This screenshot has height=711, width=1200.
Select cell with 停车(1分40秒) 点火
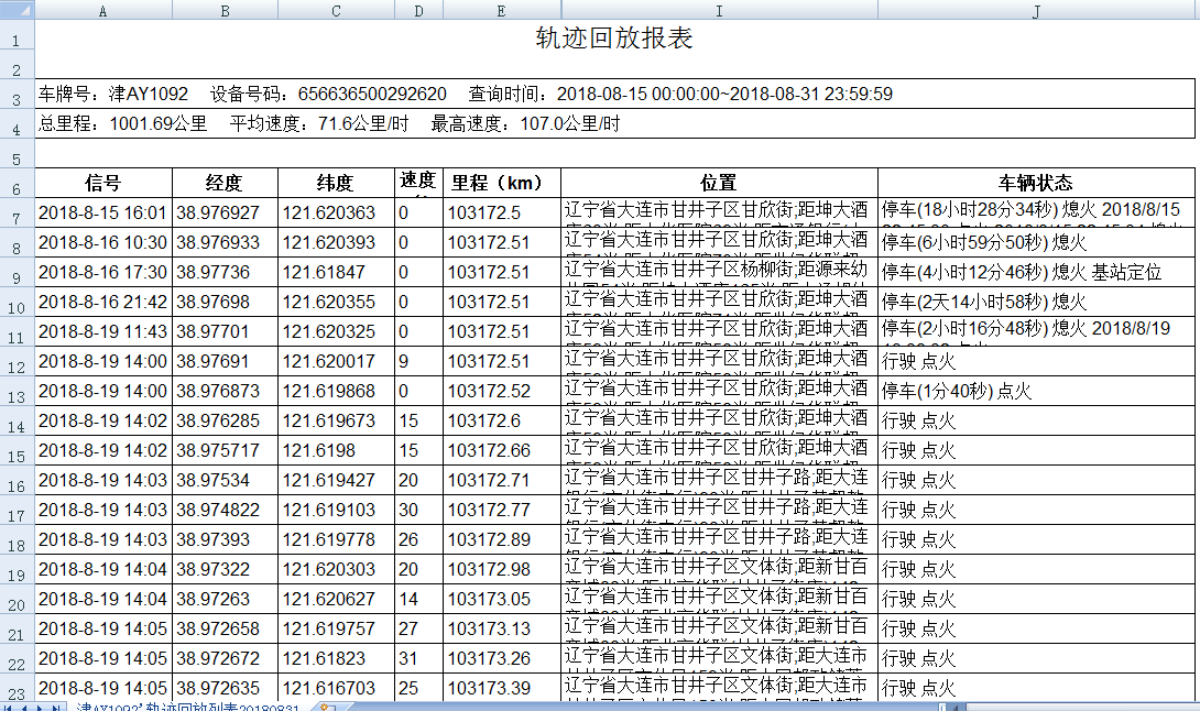click(x=1036, y=391)
